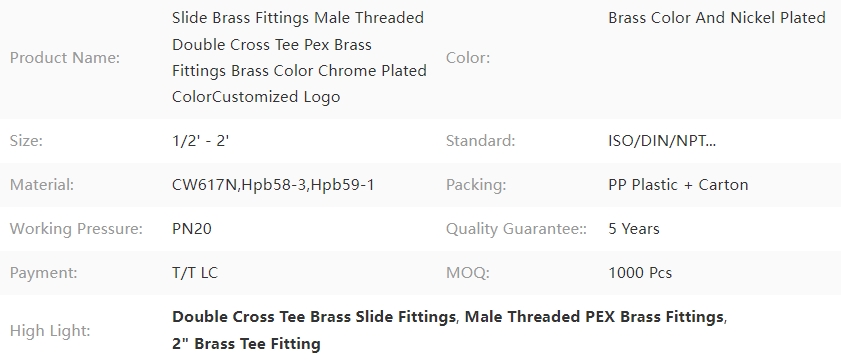Click the 'Standard:' label
Image resolution: width=841 pixels, height=362 pixels.
coord(480,141)
